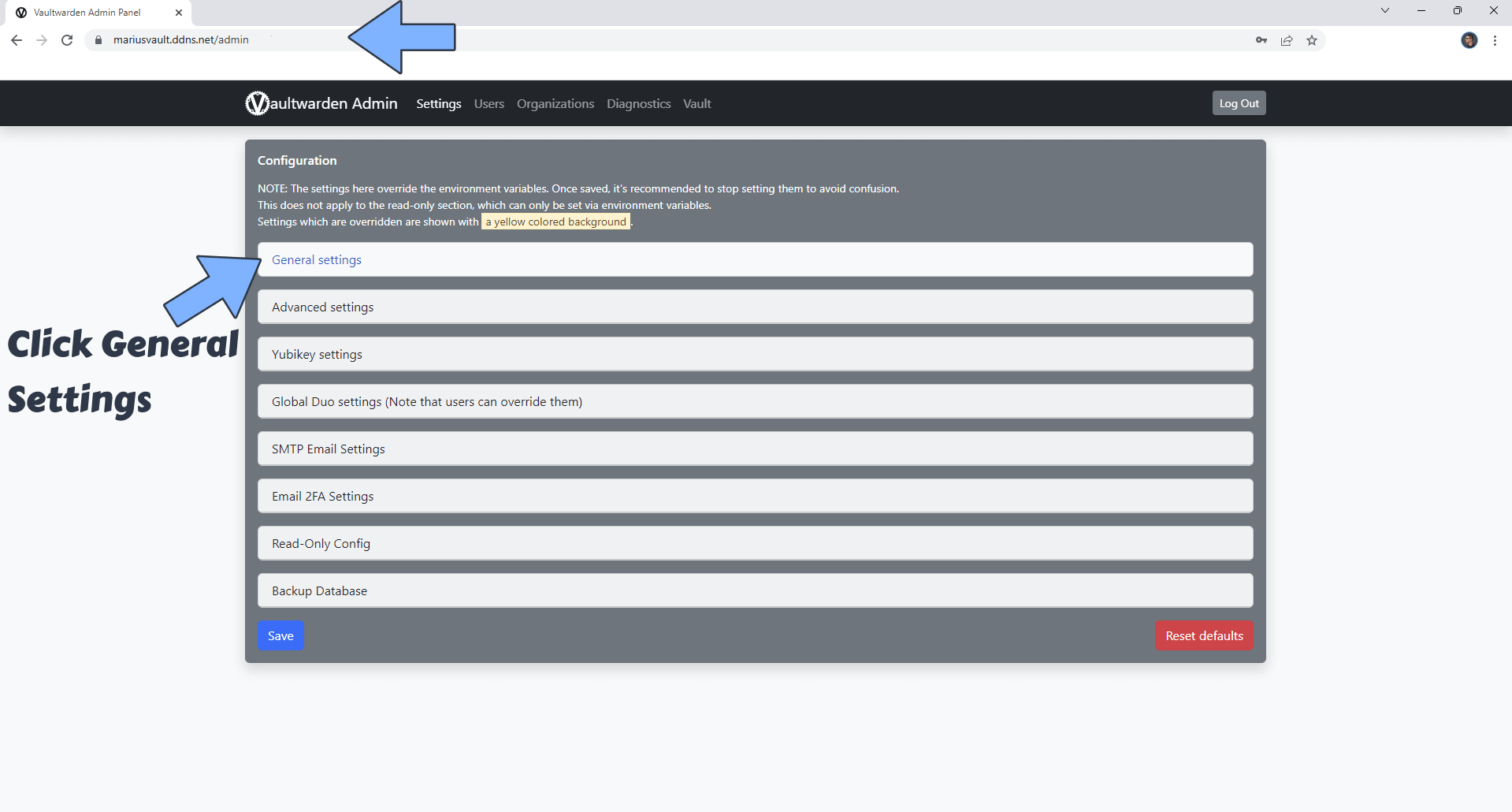Open the Diagnostics page
The image size is (1512, 812).
pyautogui.click(x=638, y=104)
